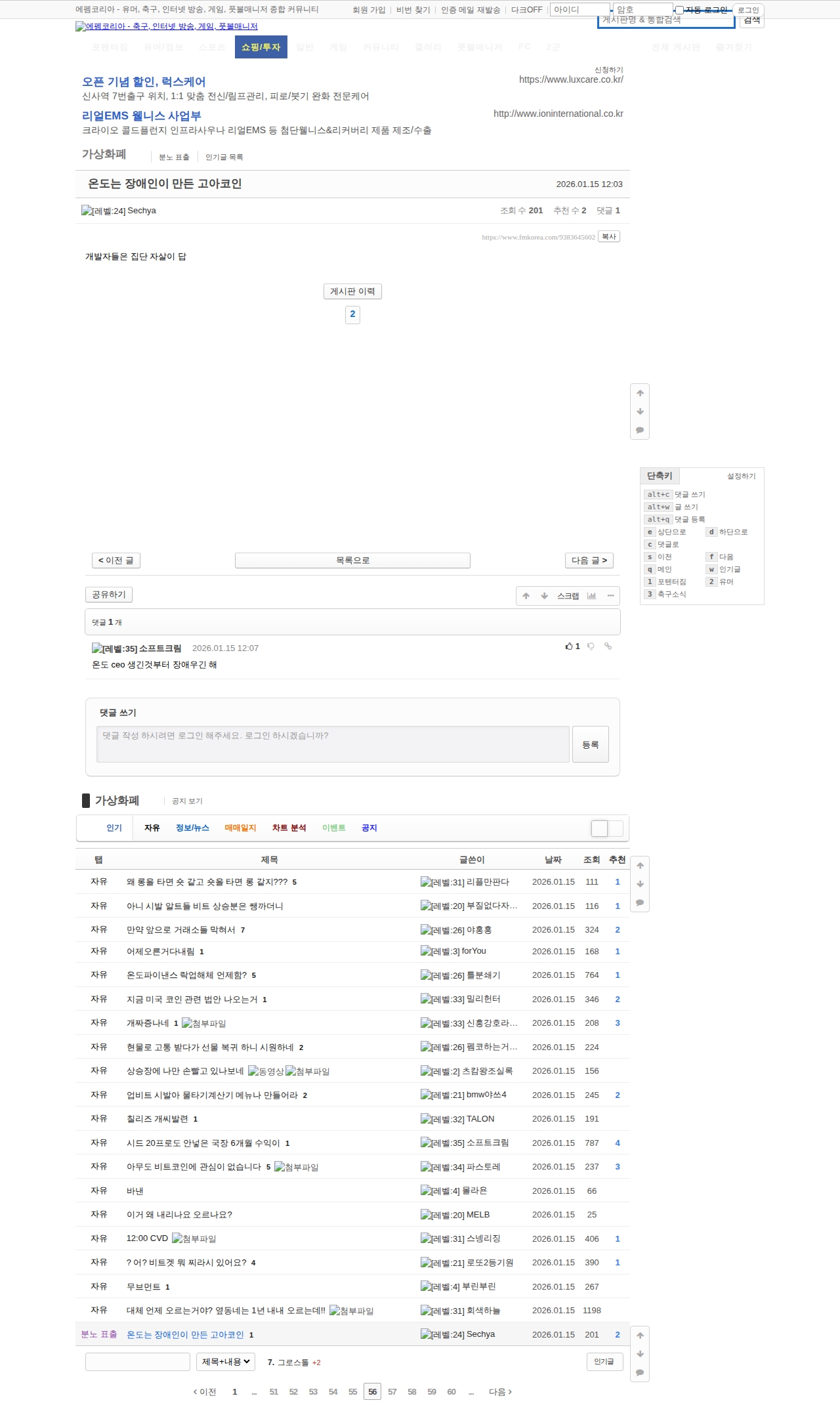The image size is (840, 1415).
Task: Click the board search input beside 제목+내용
Action: click(x=138, y=1362)
